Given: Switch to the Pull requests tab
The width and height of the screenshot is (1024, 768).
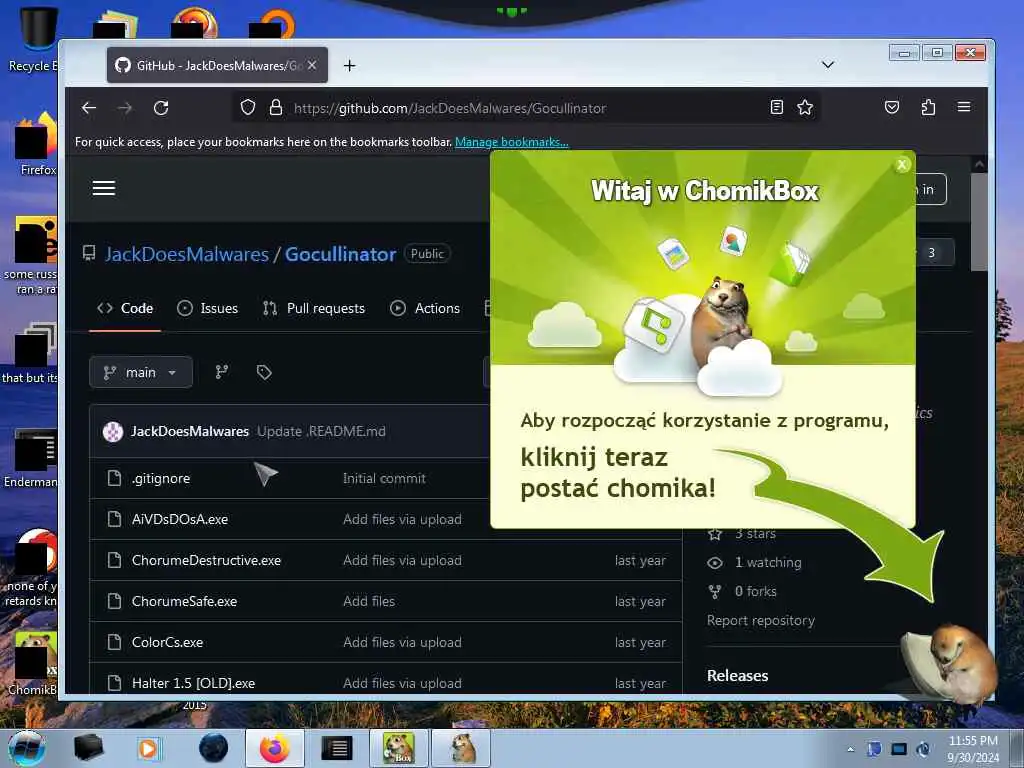Looking at the screenshot, I should [313, 308].
